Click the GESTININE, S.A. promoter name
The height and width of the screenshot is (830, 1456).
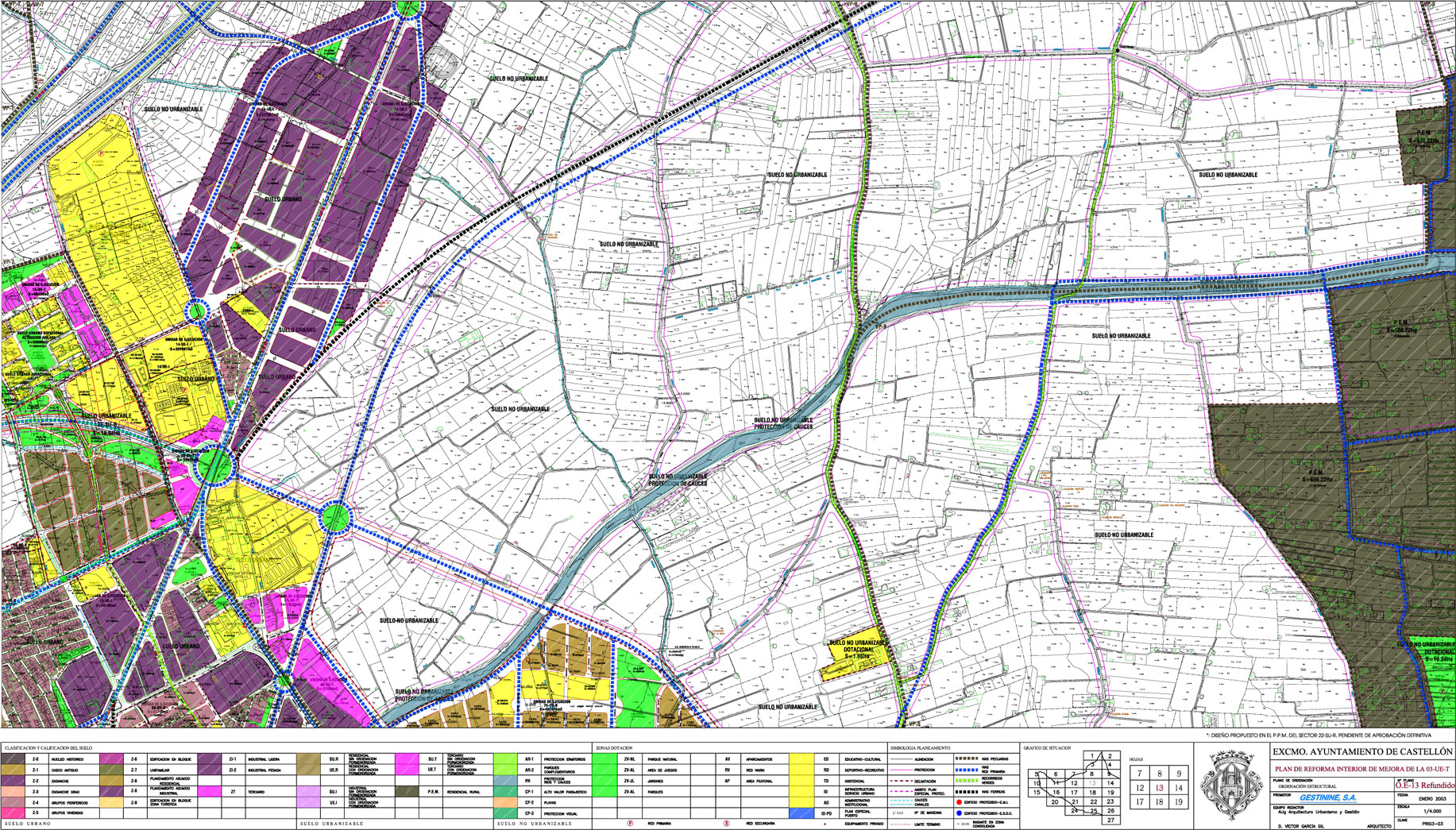click(1328, 797)
